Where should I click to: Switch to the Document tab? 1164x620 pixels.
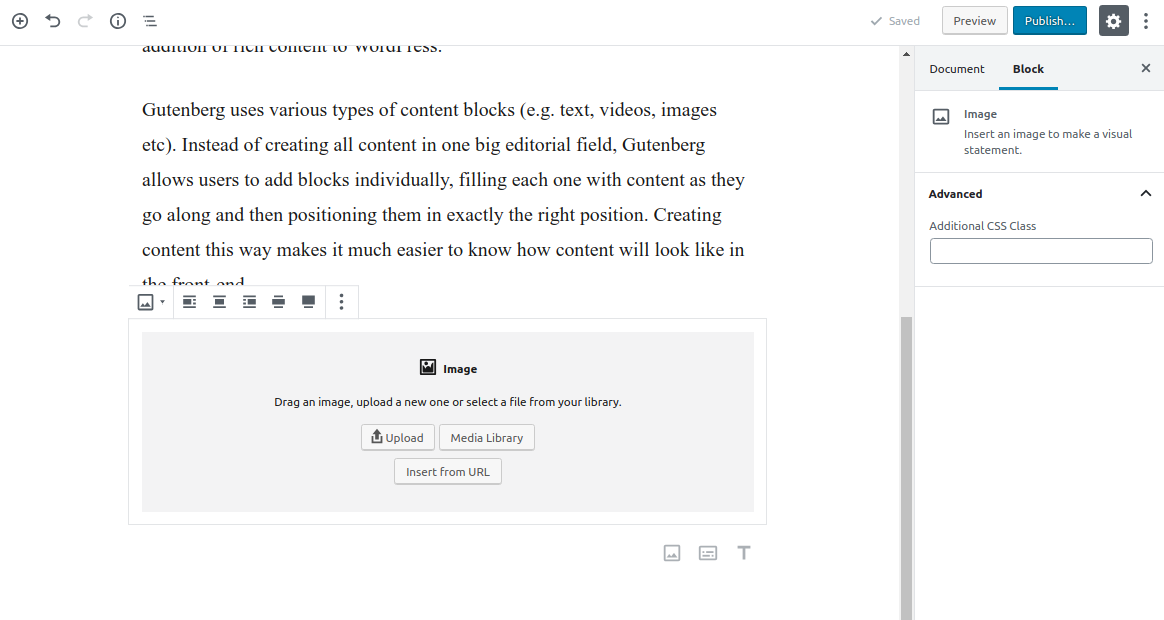[956, 69]
